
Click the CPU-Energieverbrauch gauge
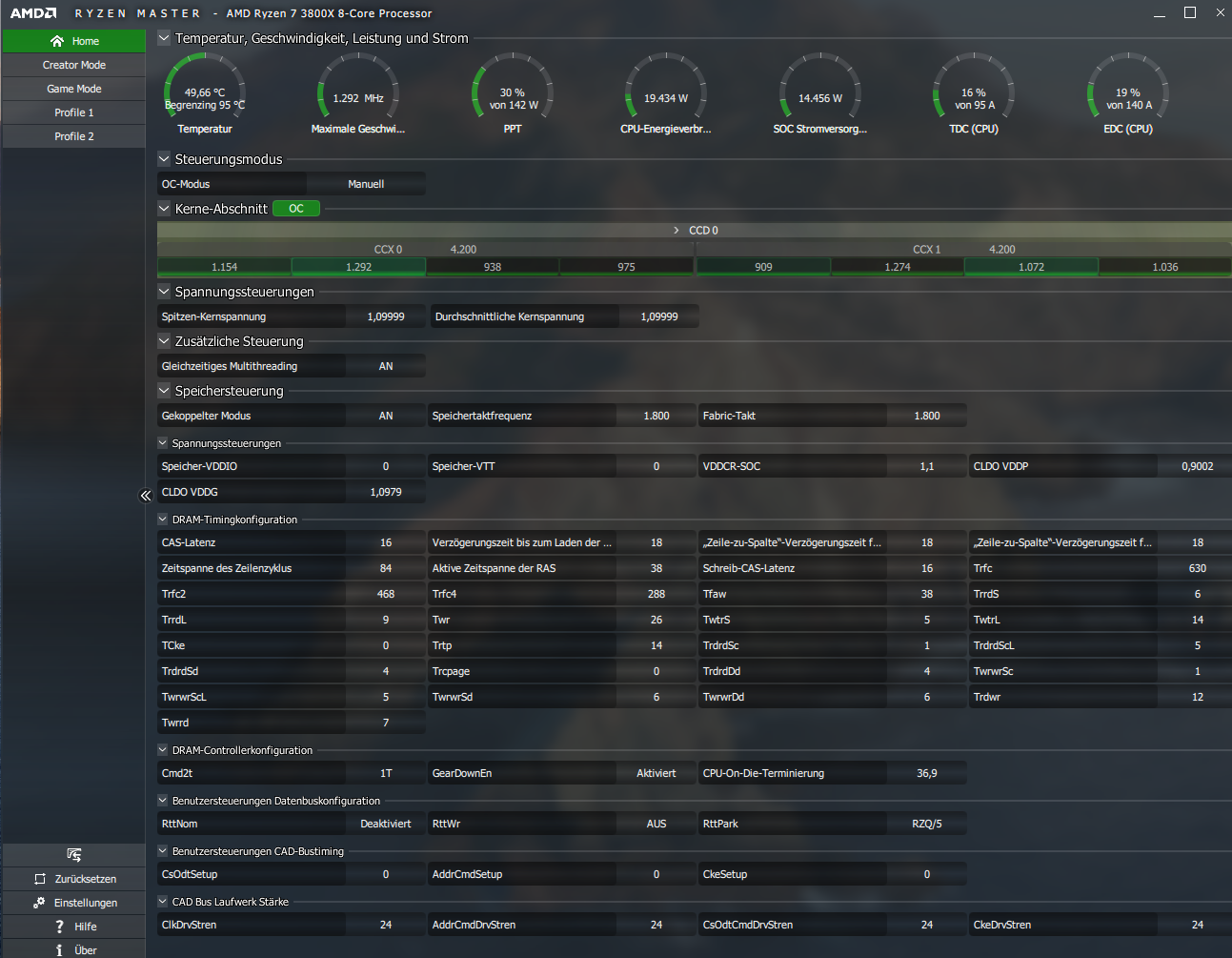(666, 93)
